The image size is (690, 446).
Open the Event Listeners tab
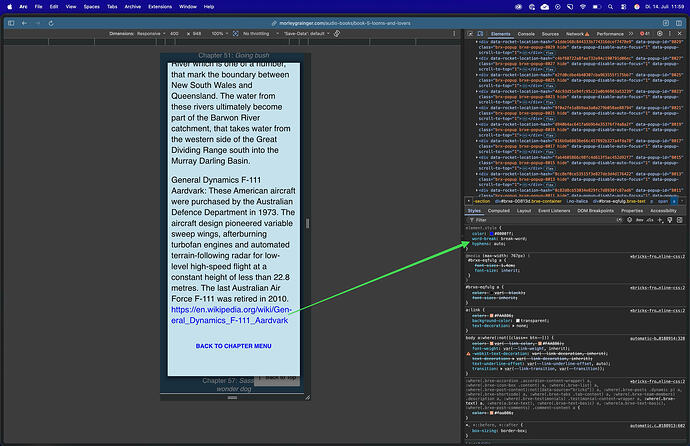(554, 211)
